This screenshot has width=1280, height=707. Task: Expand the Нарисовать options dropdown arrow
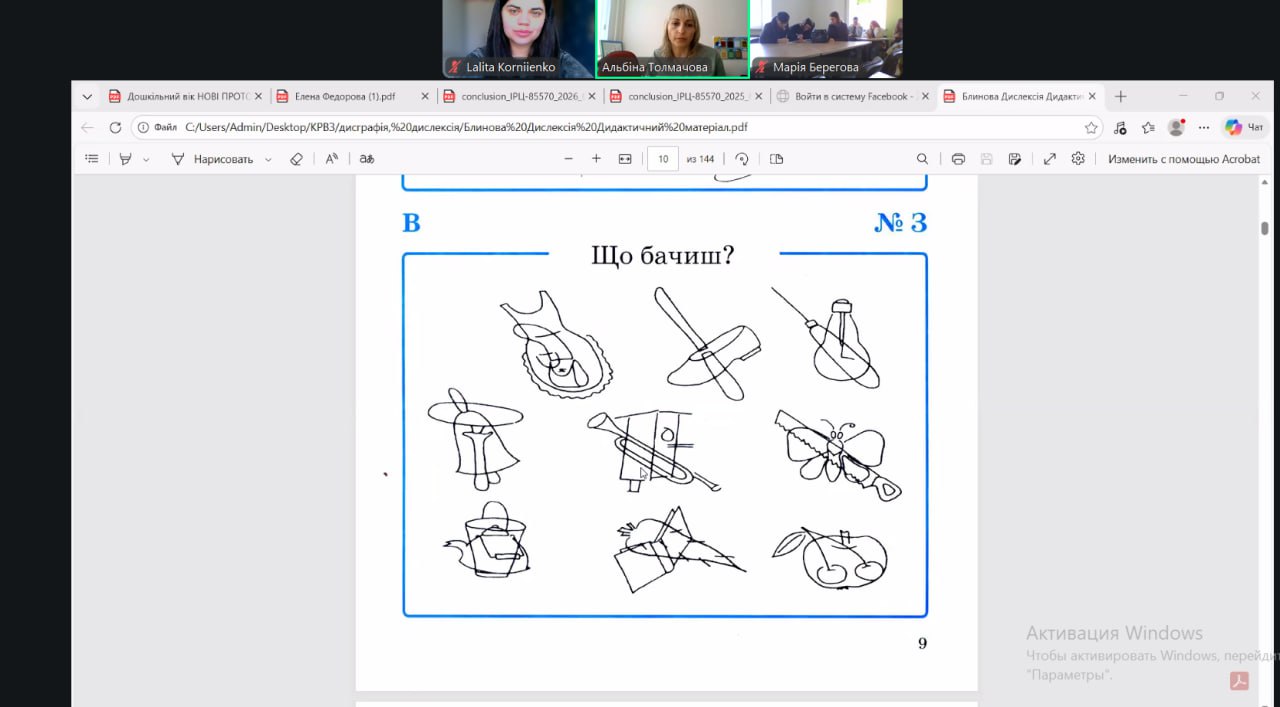tap(268, 160)
